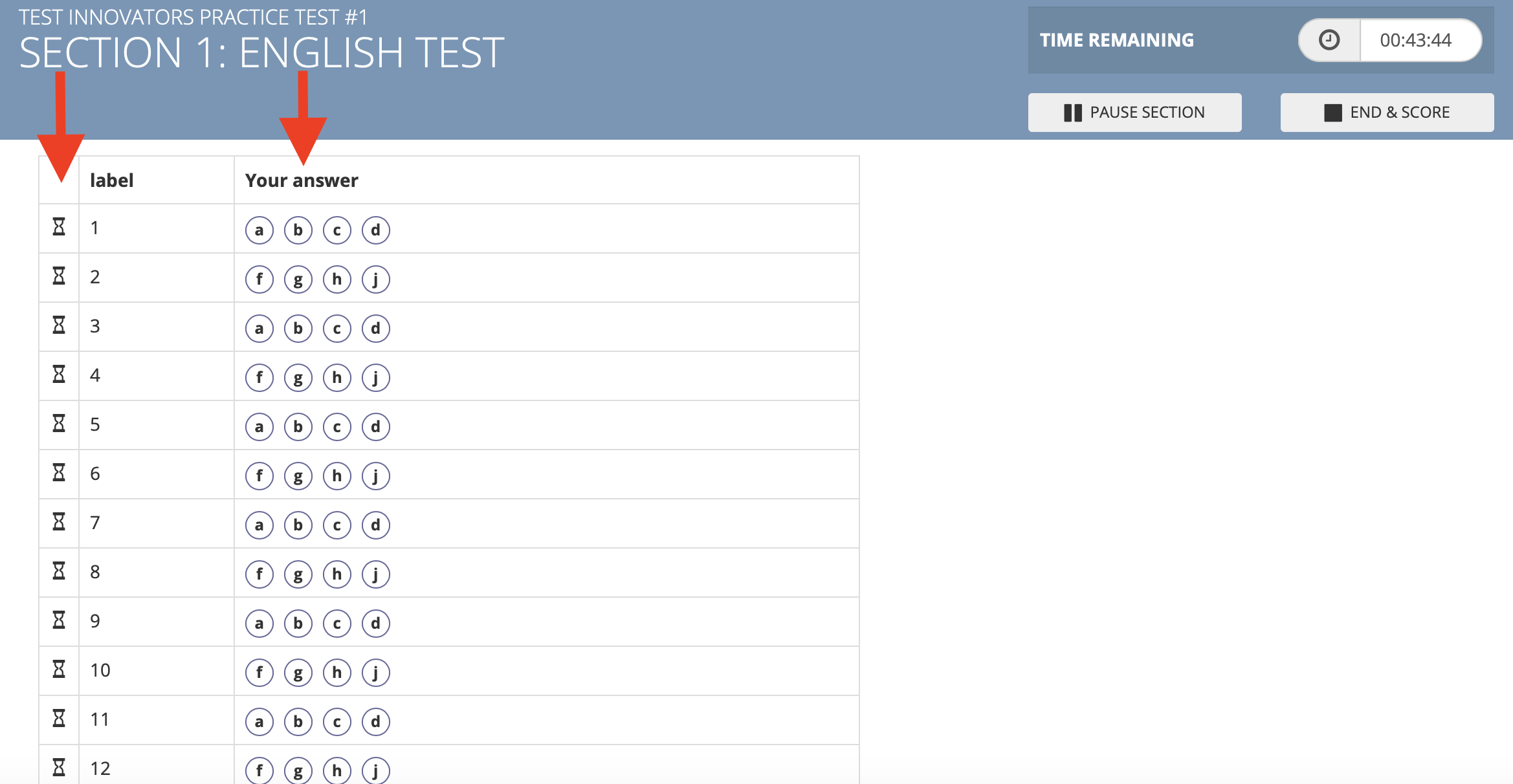Choose answer h for question 2

(x=337, y=279)
